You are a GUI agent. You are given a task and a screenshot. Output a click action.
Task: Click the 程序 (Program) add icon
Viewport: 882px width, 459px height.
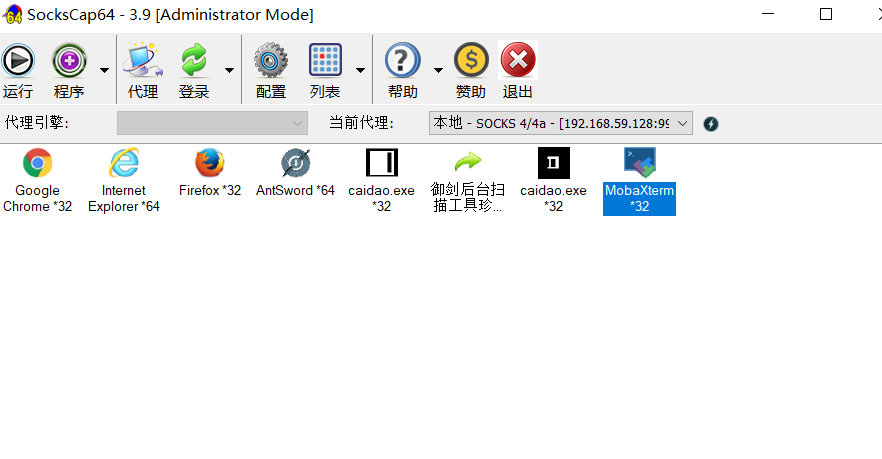tap(69, 61)
